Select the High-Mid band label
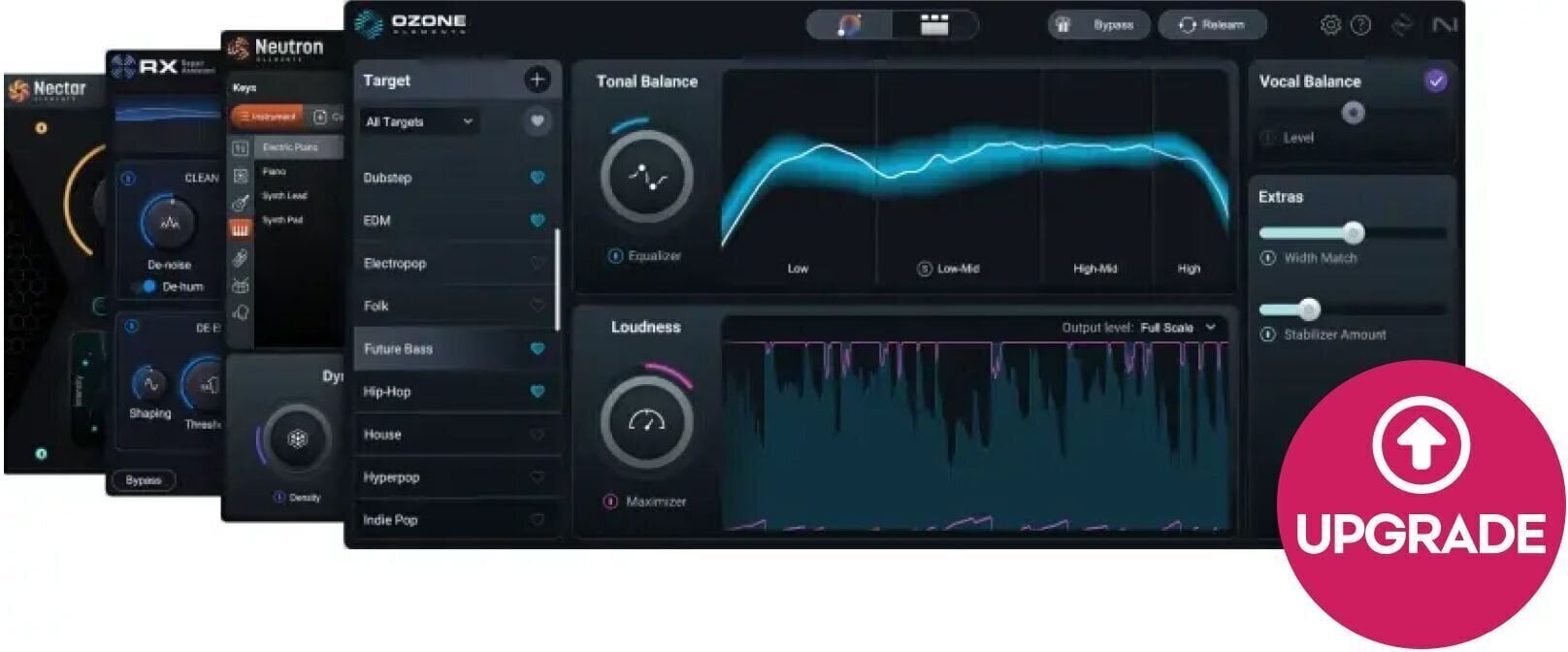1568x652 pixels. (1094, 269)
